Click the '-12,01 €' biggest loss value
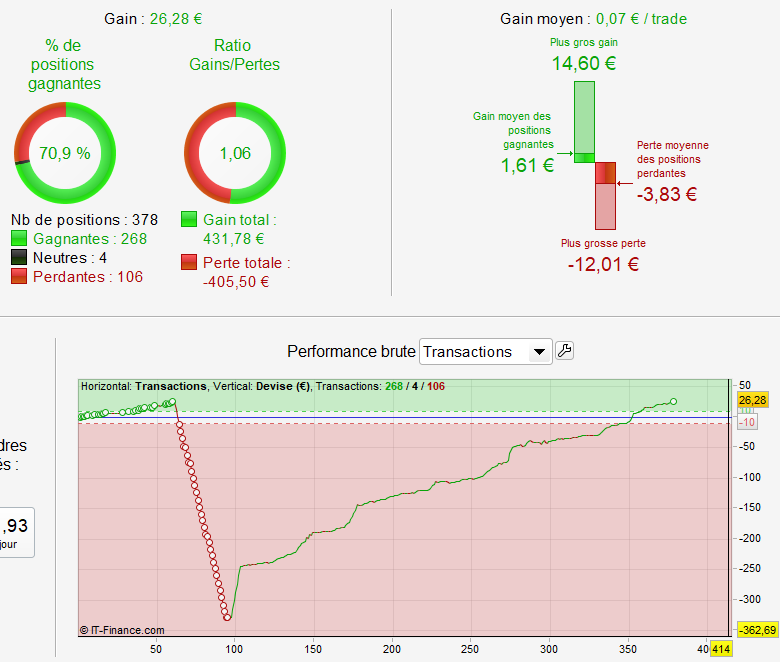780x662 pixels. (x=603, y=264)
